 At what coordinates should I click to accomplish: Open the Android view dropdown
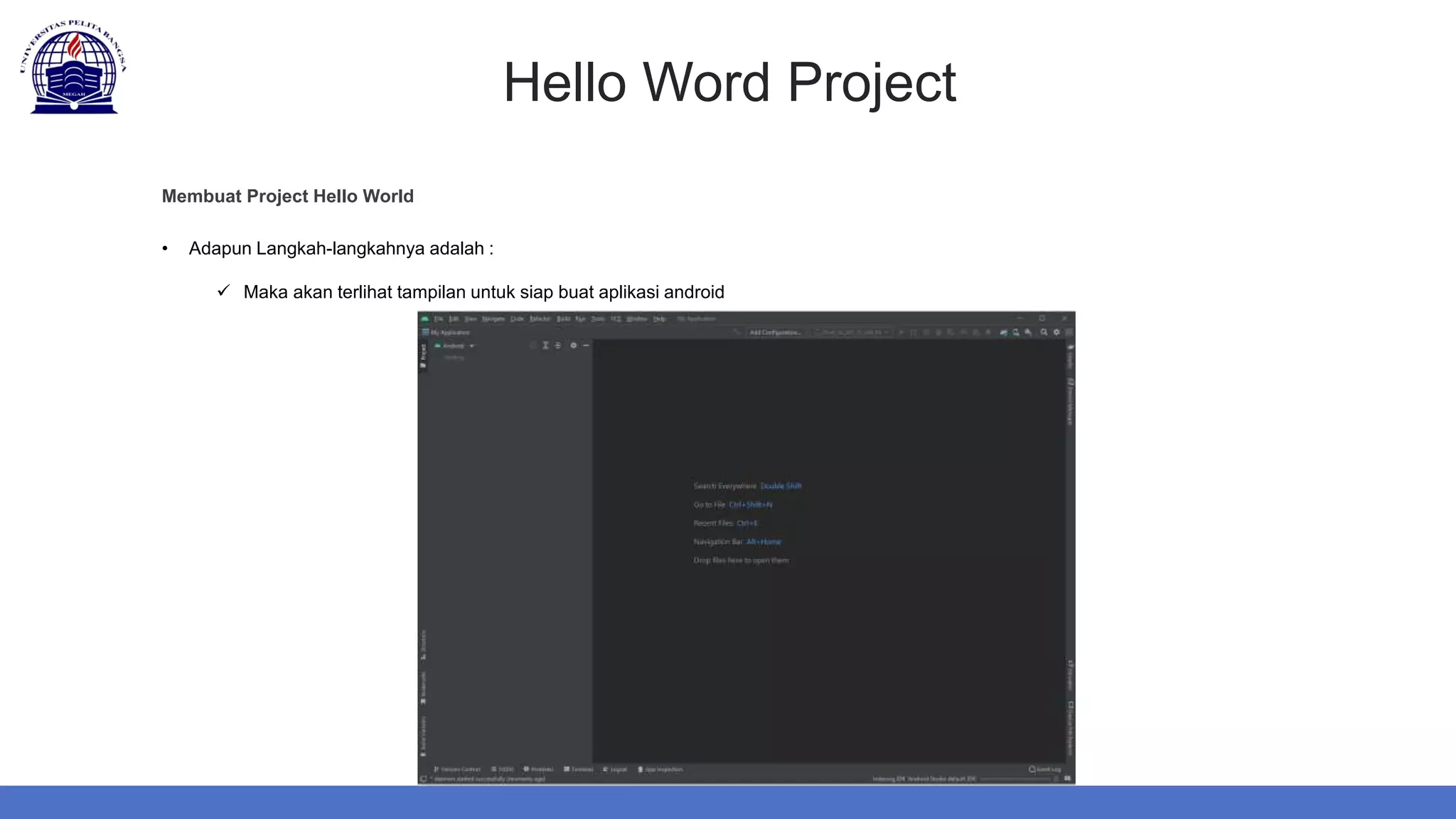coord(455,346)
